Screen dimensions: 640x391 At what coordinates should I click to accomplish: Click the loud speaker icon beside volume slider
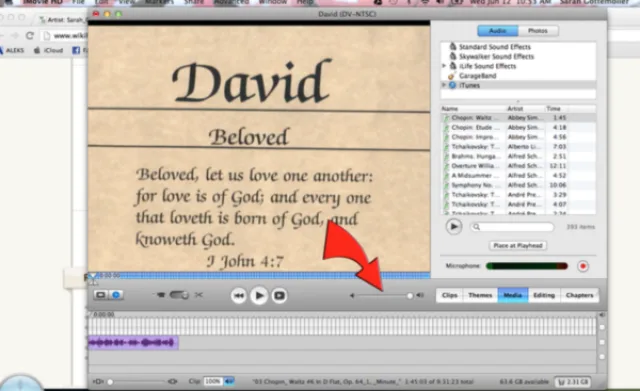(x=420, y=295)
